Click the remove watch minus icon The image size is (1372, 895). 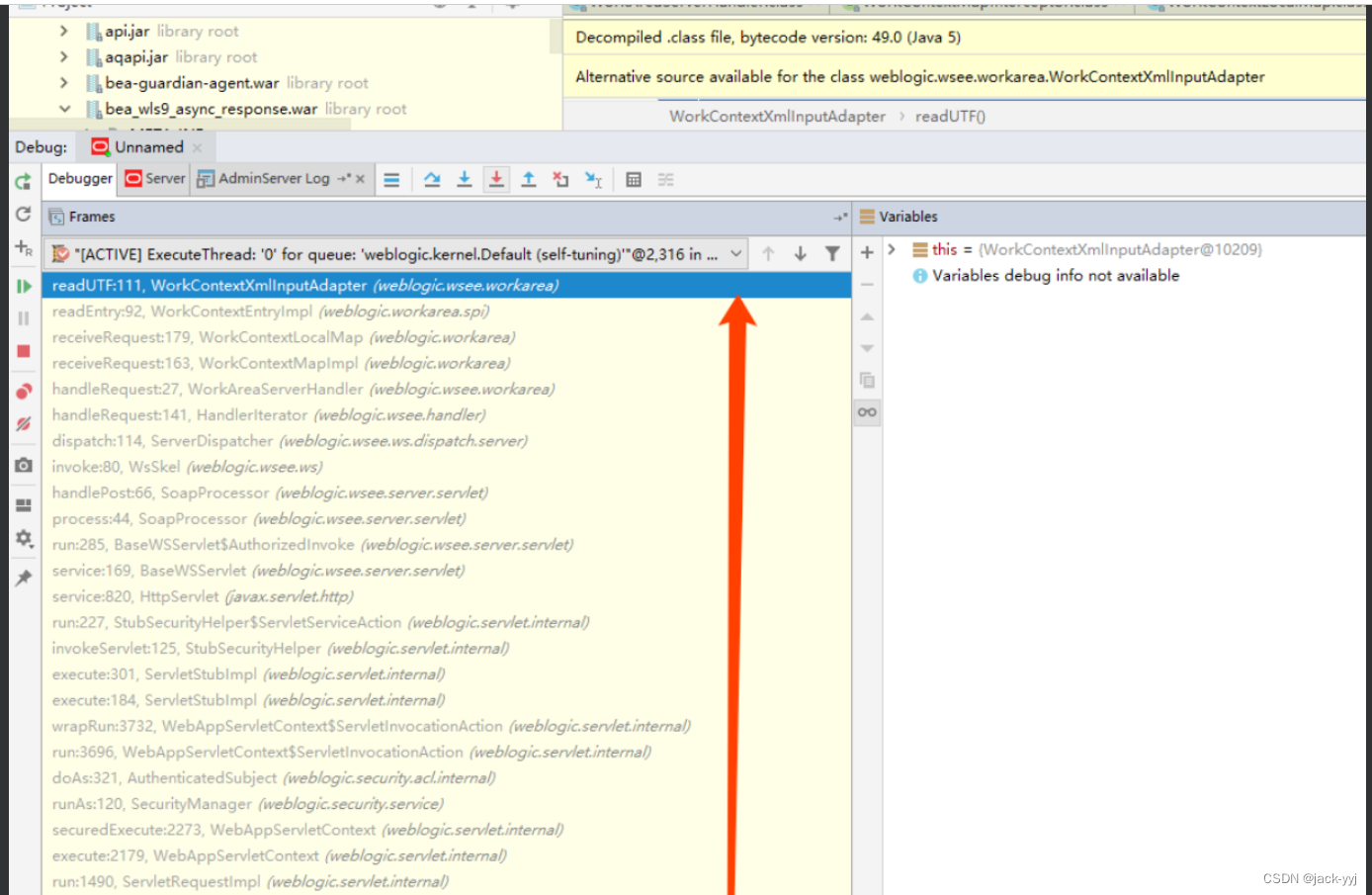[x=867, y=285]
